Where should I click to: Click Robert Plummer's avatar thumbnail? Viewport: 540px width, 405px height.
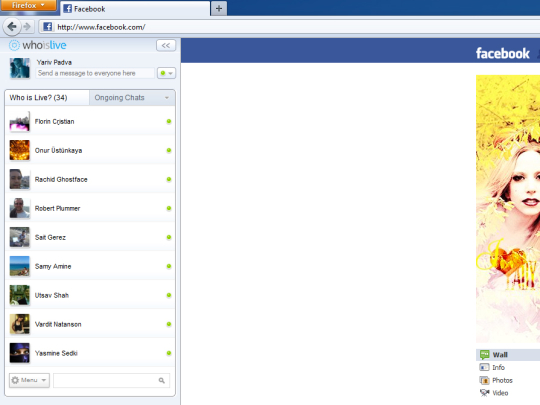[20, 208]
